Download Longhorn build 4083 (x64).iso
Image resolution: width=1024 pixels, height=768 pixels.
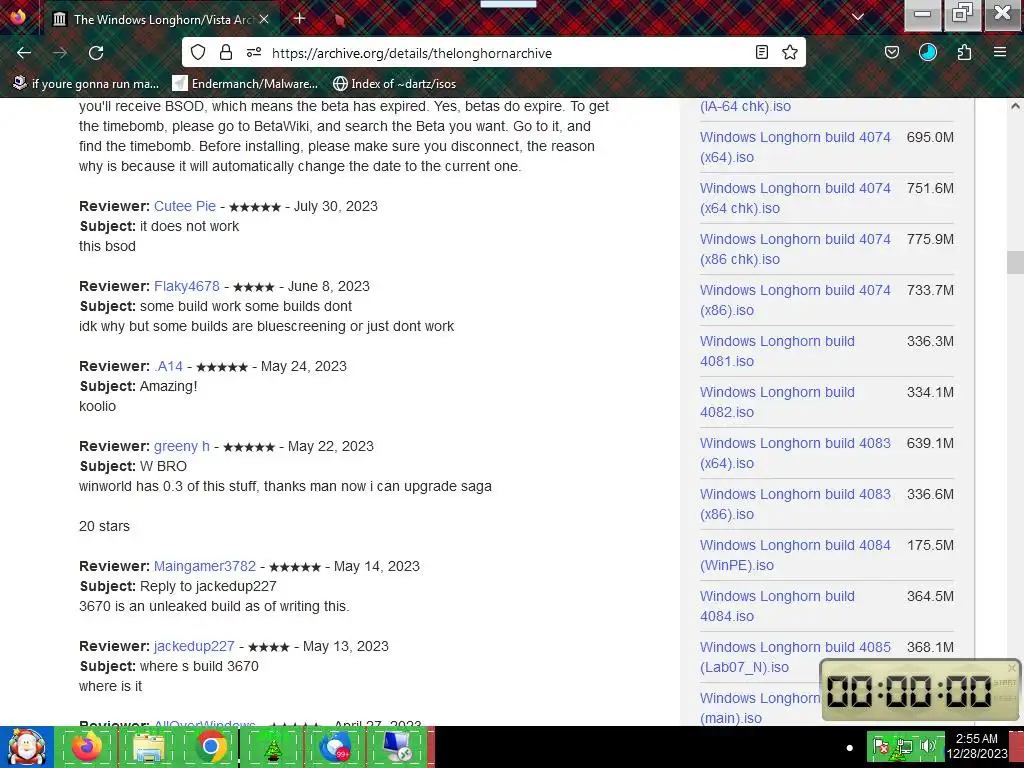pos(795,453)
